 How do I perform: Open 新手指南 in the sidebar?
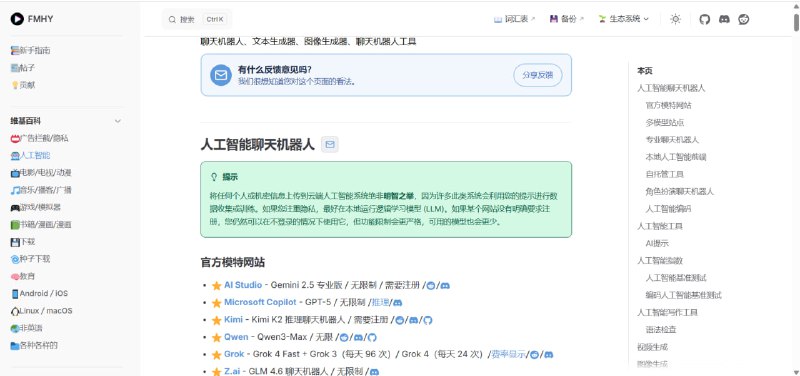point(31,51)
